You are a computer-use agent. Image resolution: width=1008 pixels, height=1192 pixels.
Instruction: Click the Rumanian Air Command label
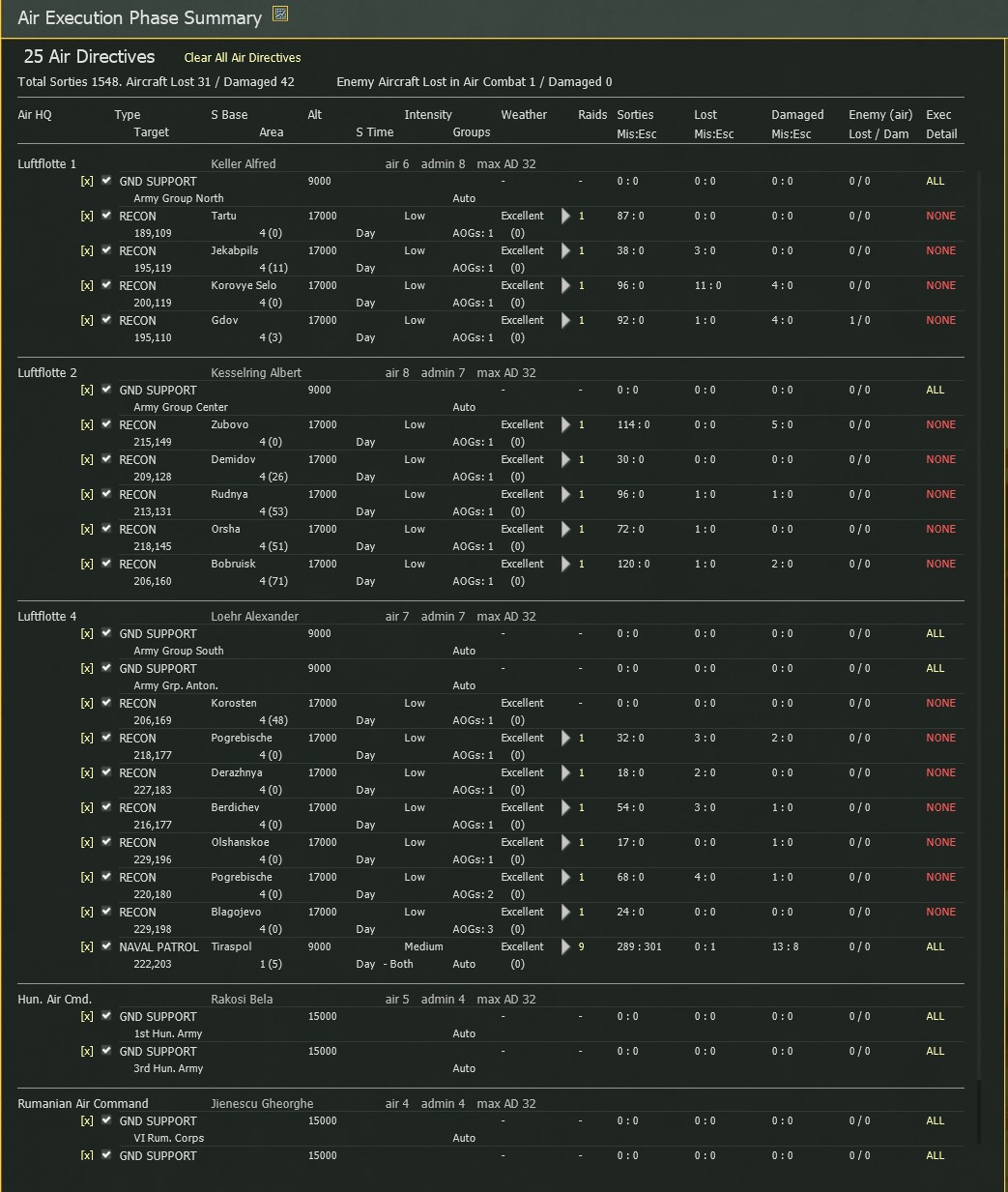pyautogui.click(x=83, y=1104)
